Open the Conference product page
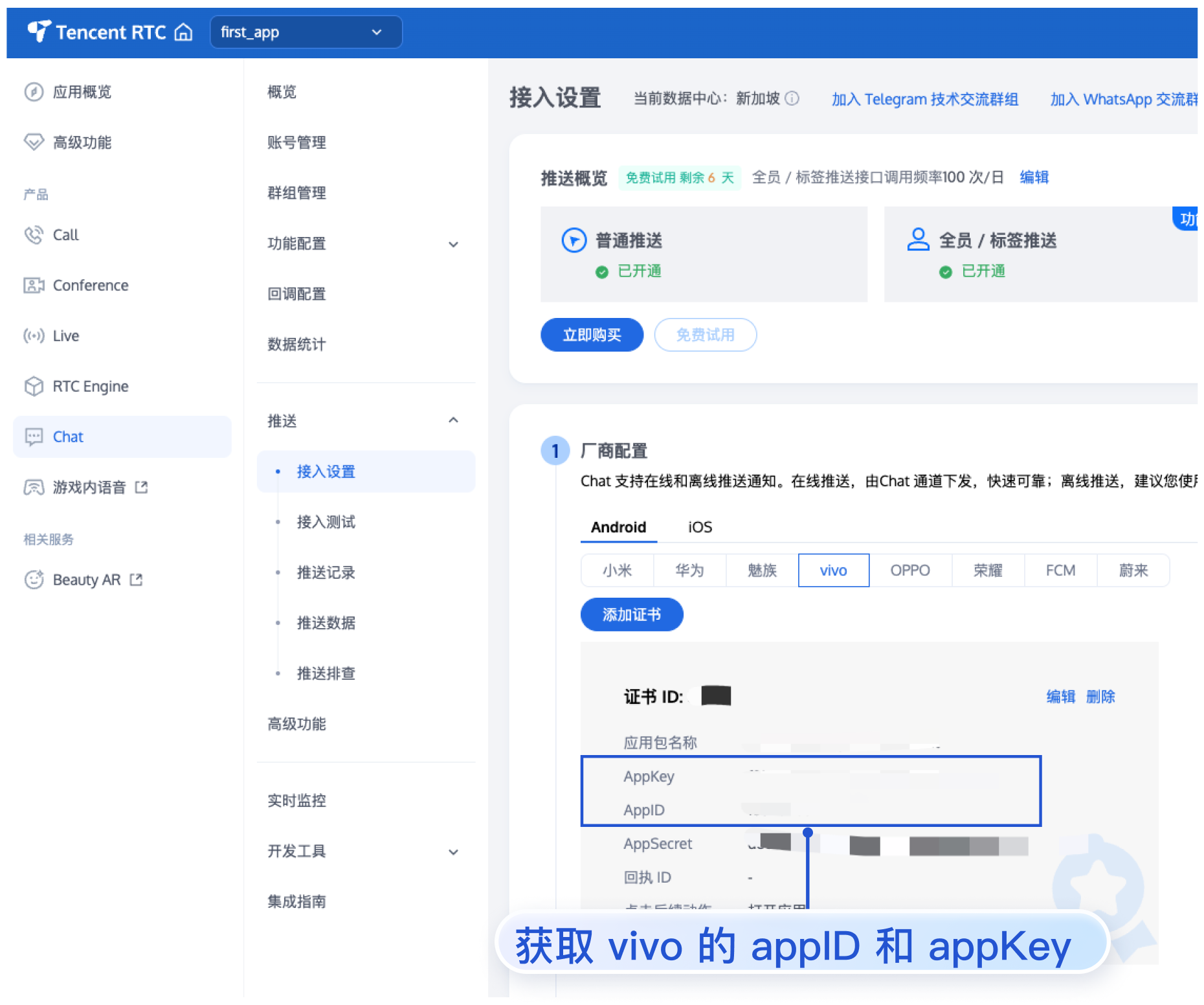This screenshot has width=1204, height=1005. [91, 286]
